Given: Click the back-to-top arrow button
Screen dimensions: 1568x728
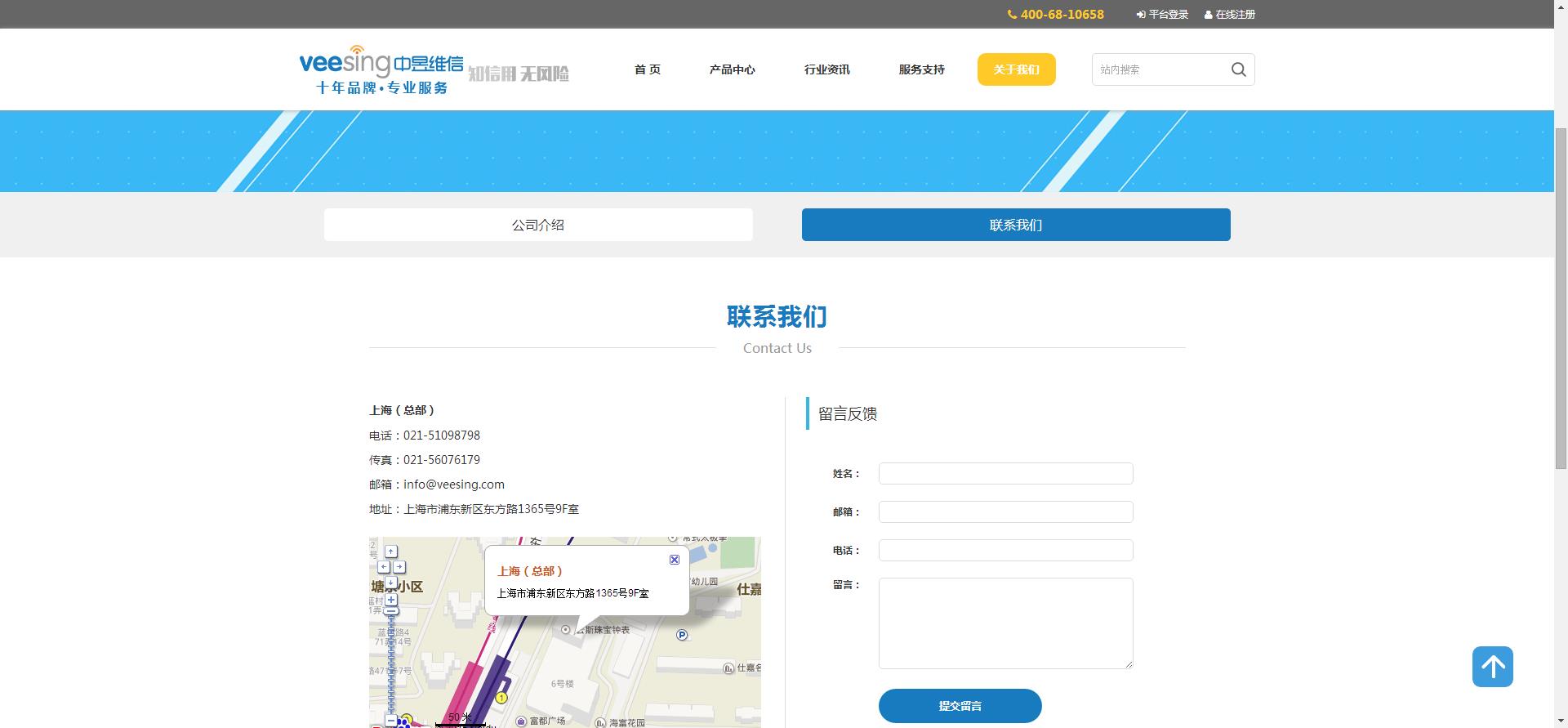Looking at the screenshot, I should (1492, 667).
